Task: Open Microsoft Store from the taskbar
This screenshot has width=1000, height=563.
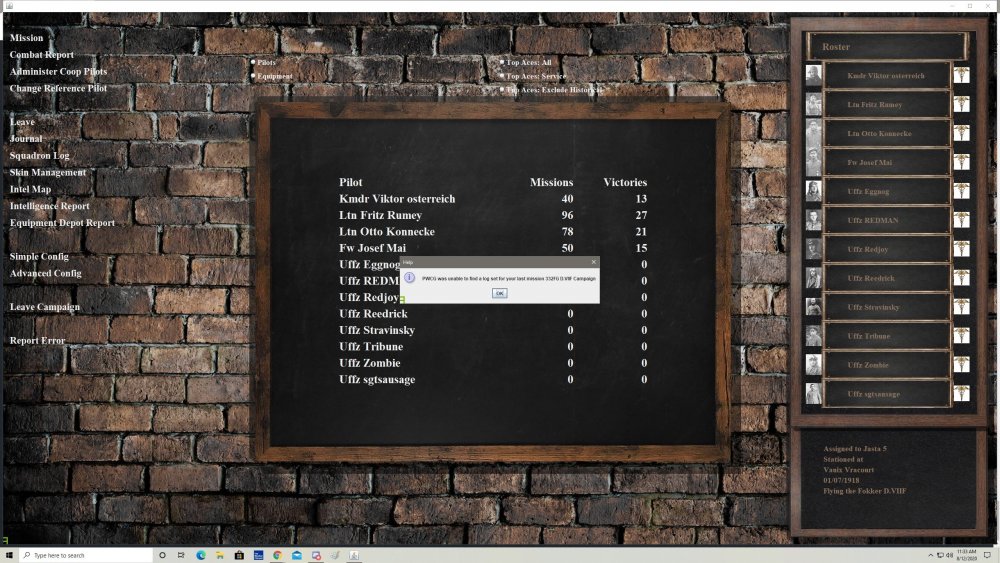Action: tap(239, 555)
